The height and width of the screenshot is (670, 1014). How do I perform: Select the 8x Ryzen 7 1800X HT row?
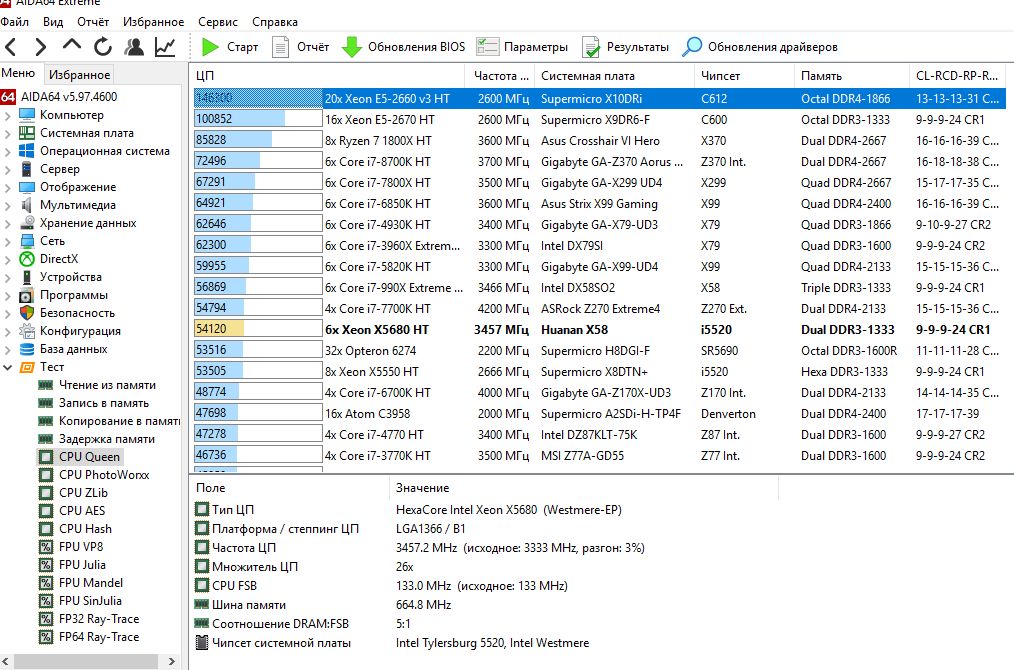point(599,141)
